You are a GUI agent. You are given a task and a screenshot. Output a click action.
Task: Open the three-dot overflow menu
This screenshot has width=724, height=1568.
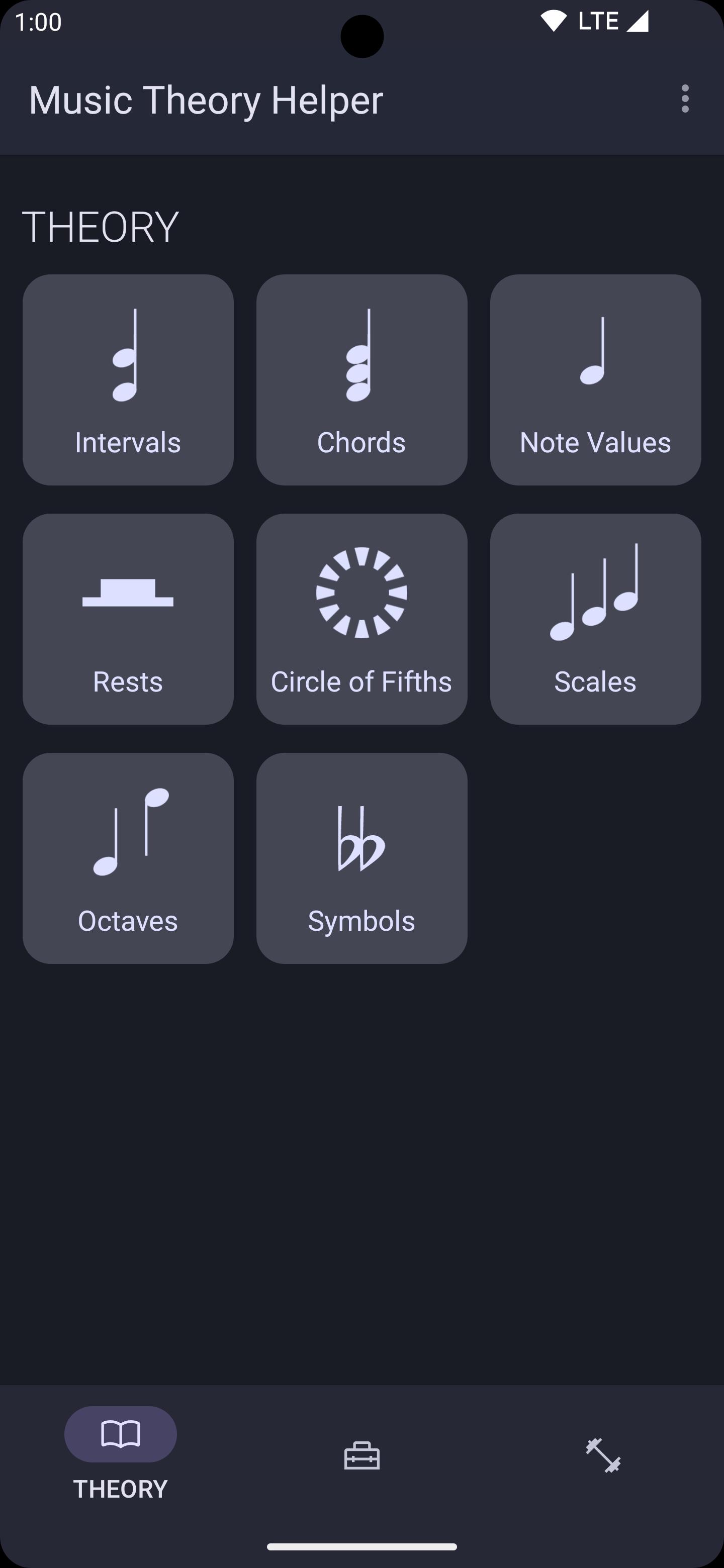click(x=685, y=99)
